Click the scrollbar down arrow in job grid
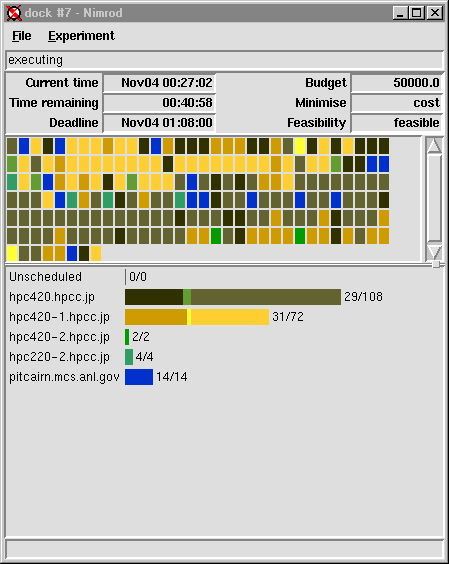 (434, 253)
